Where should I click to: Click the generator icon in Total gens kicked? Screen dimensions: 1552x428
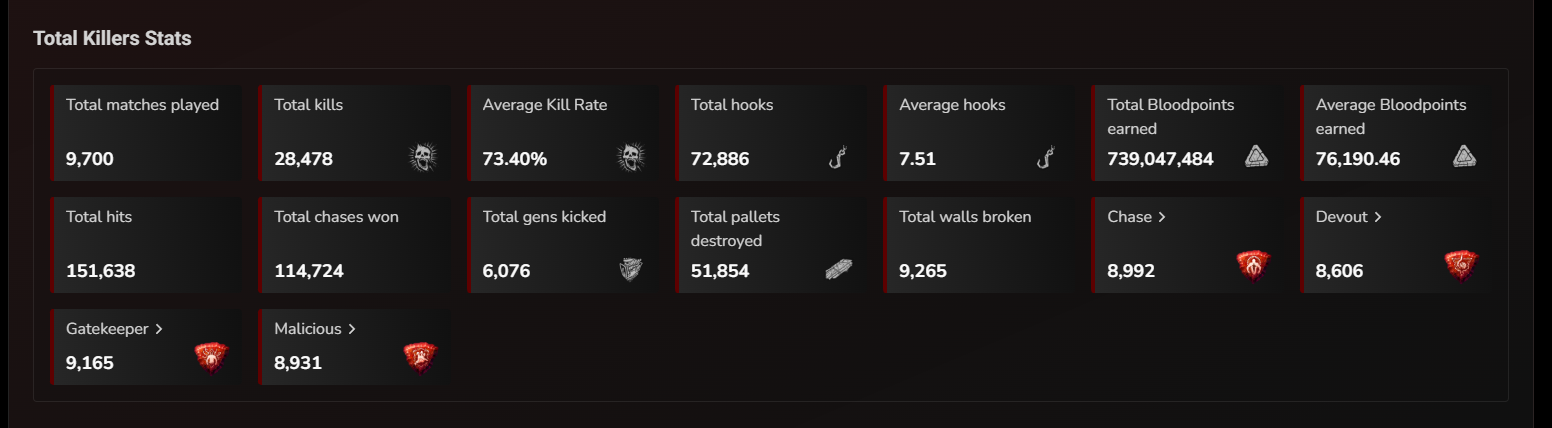[x=630, y=269]
